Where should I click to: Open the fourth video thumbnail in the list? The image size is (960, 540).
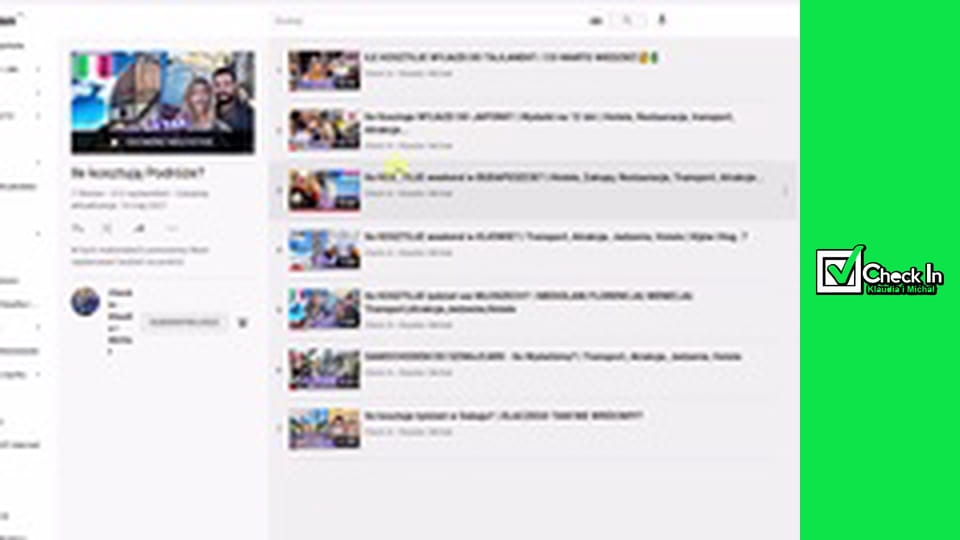point(323,250)
